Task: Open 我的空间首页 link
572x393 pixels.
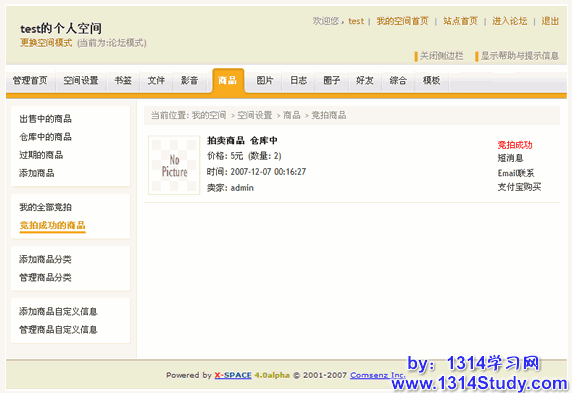Action: coord(402,21)
